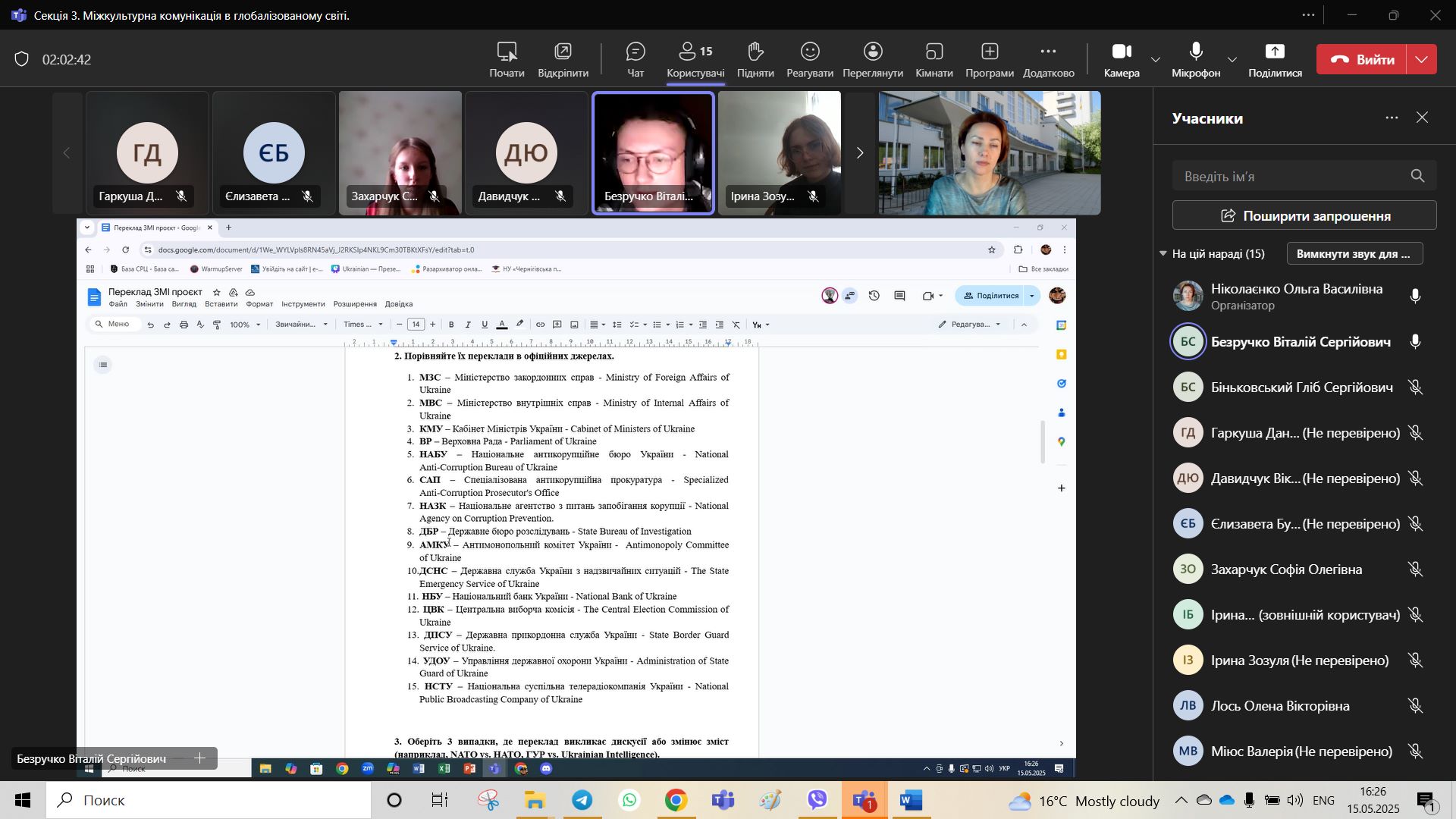Open the Chat panel
The image size is (1456, 819).
pos(635,59)
